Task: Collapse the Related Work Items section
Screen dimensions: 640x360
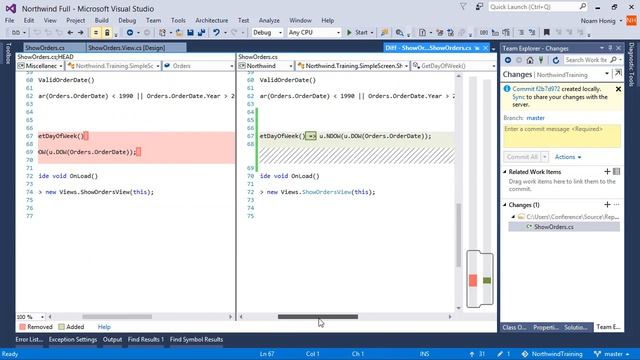Action: click(x=505, y=172)
